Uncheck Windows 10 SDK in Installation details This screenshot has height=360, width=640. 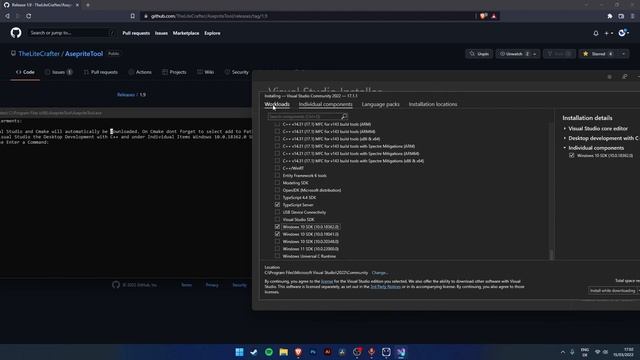point(571,155)
